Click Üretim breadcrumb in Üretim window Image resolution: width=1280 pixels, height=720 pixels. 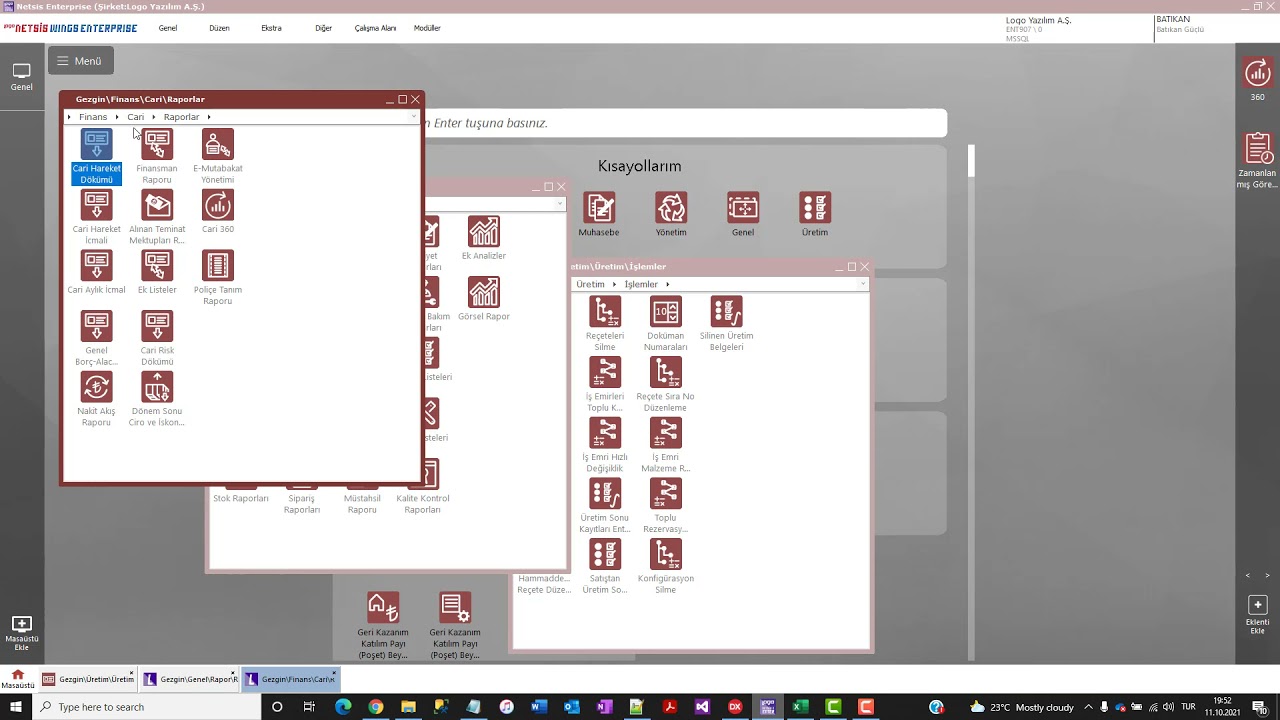[x=590, y=284]
